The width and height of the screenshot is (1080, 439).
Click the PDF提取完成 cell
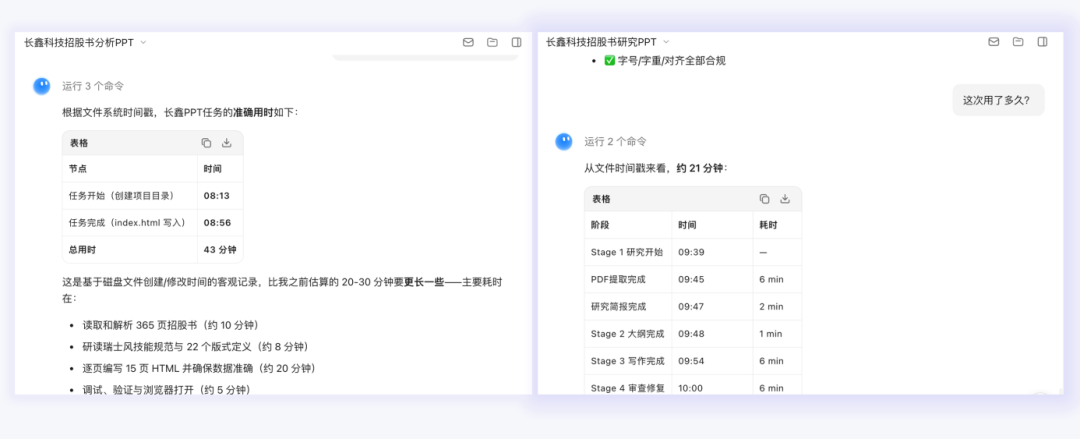point(628,279)
